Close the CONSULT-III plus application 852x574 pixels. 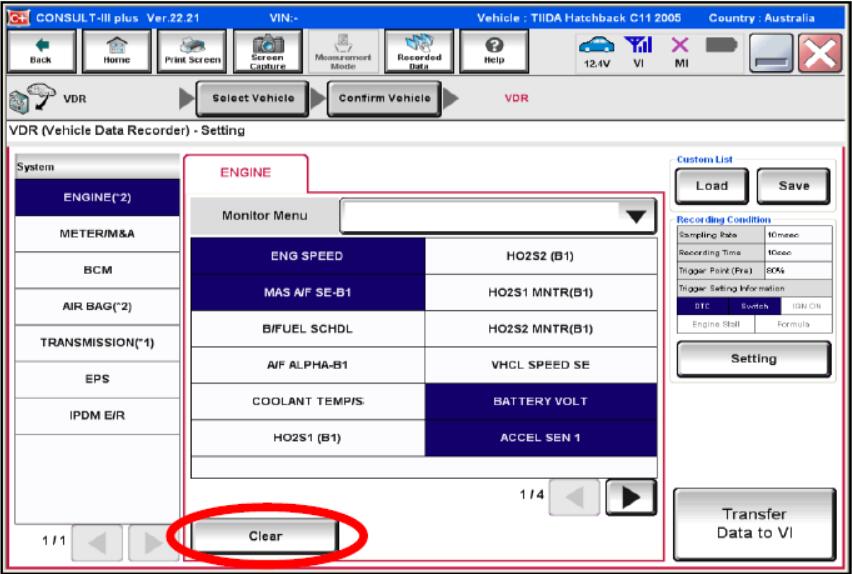tap(819, 53)
